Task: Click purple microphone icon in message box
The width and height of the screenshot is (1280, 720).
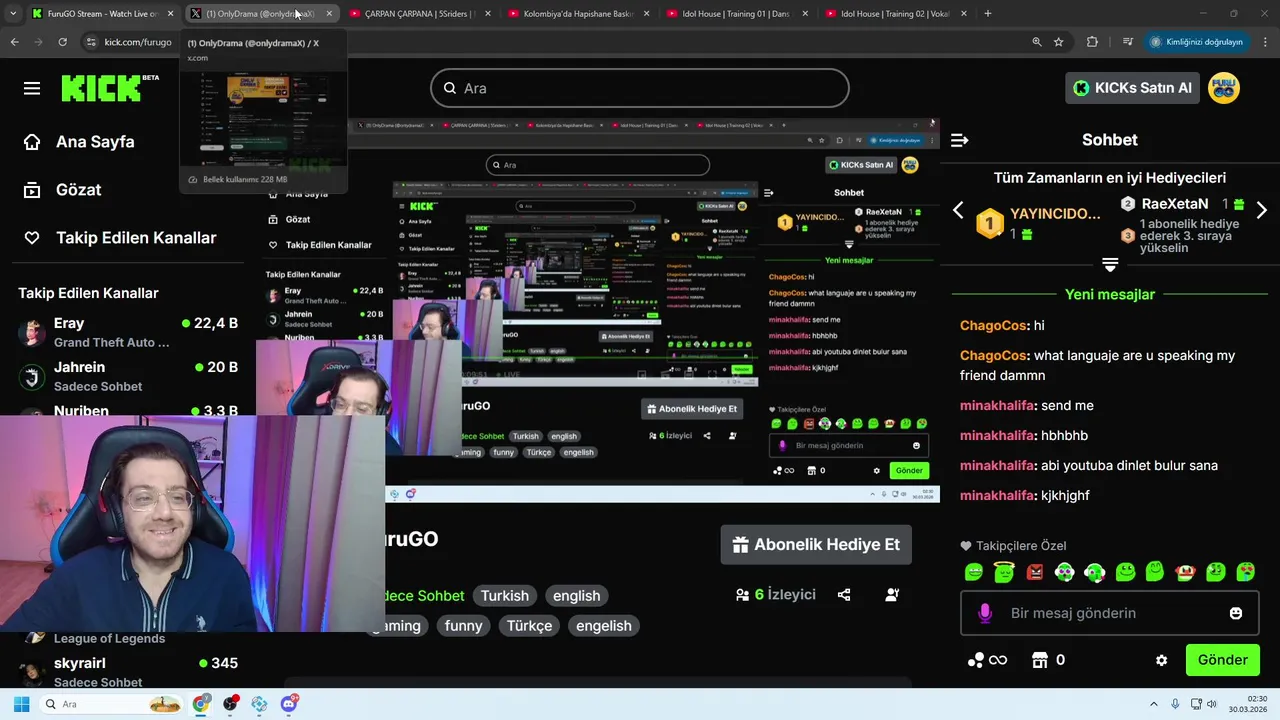Action: [985, 613]
